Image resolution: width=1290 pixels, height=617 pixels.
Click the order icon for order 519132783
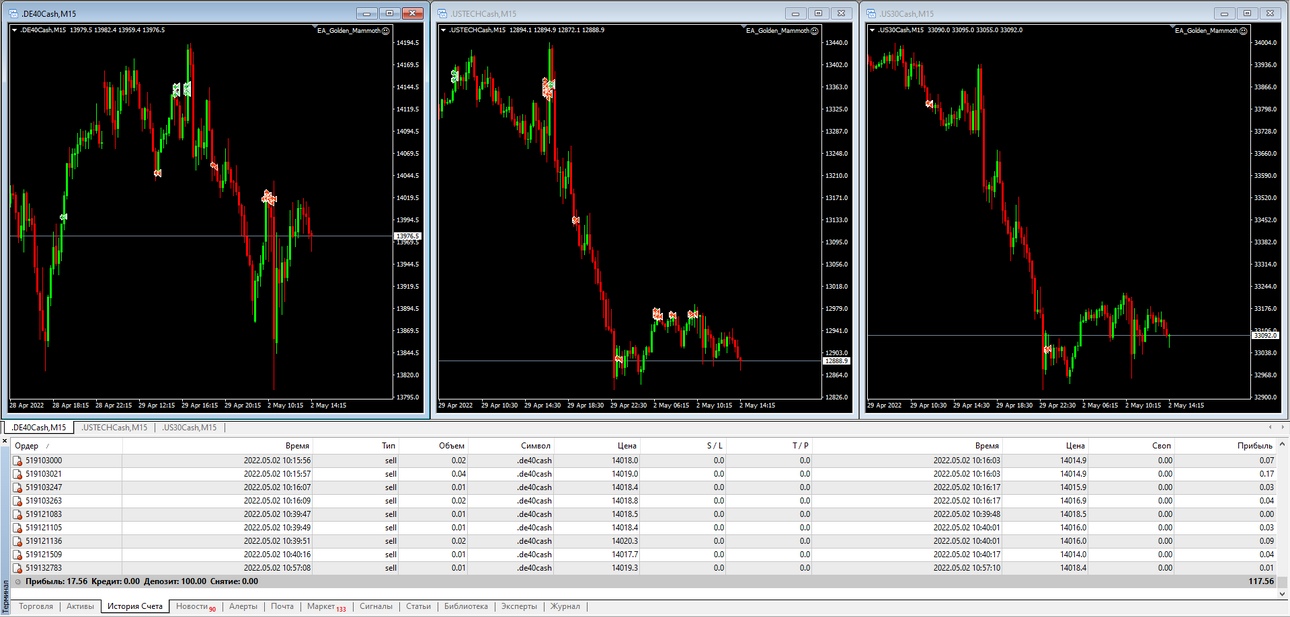pyautogui.click(x=18, y=568)
